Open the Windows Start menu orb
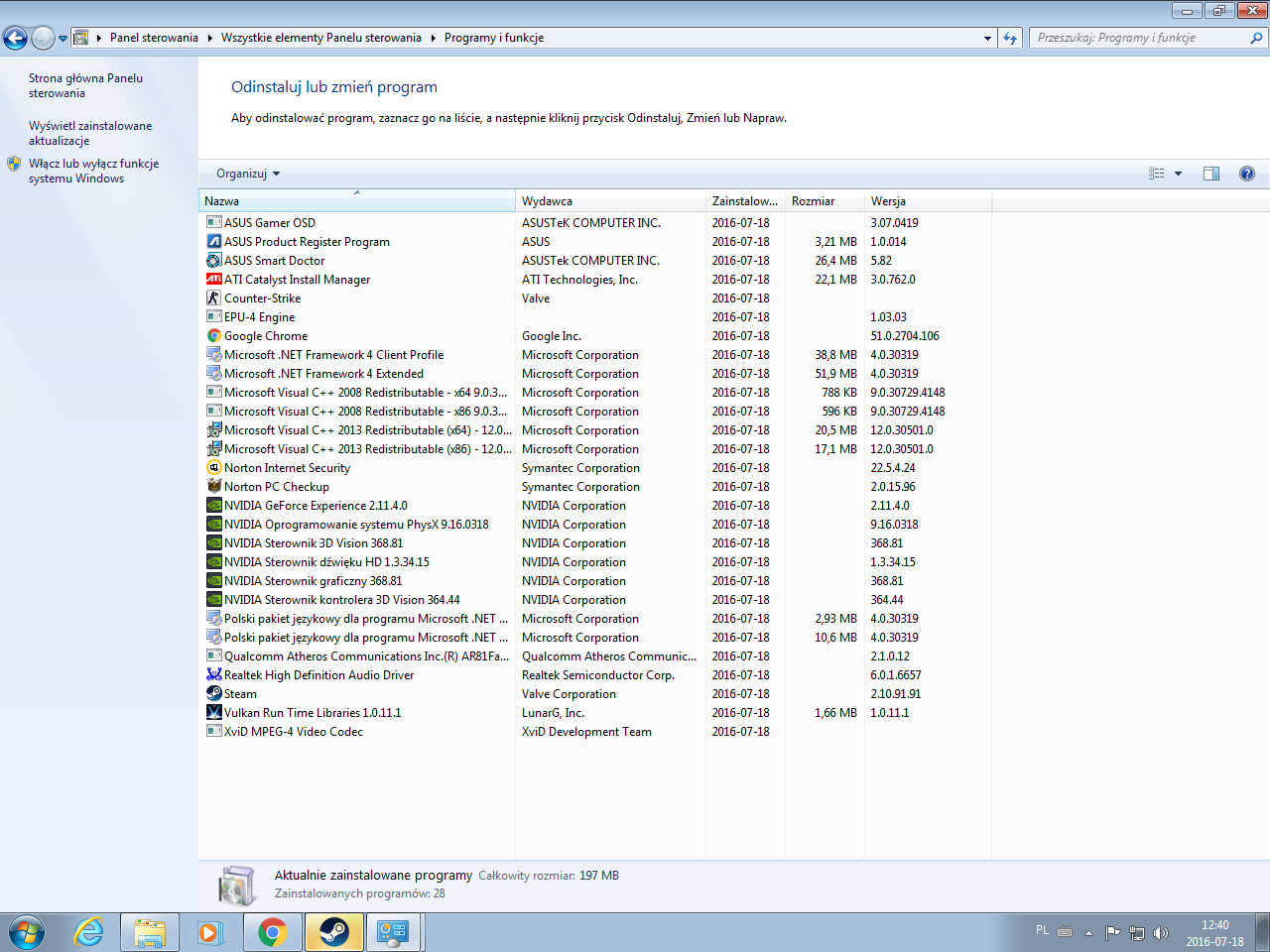This screenshot has width=1270, height=952. pyautogui.click(x=26, y=933)
